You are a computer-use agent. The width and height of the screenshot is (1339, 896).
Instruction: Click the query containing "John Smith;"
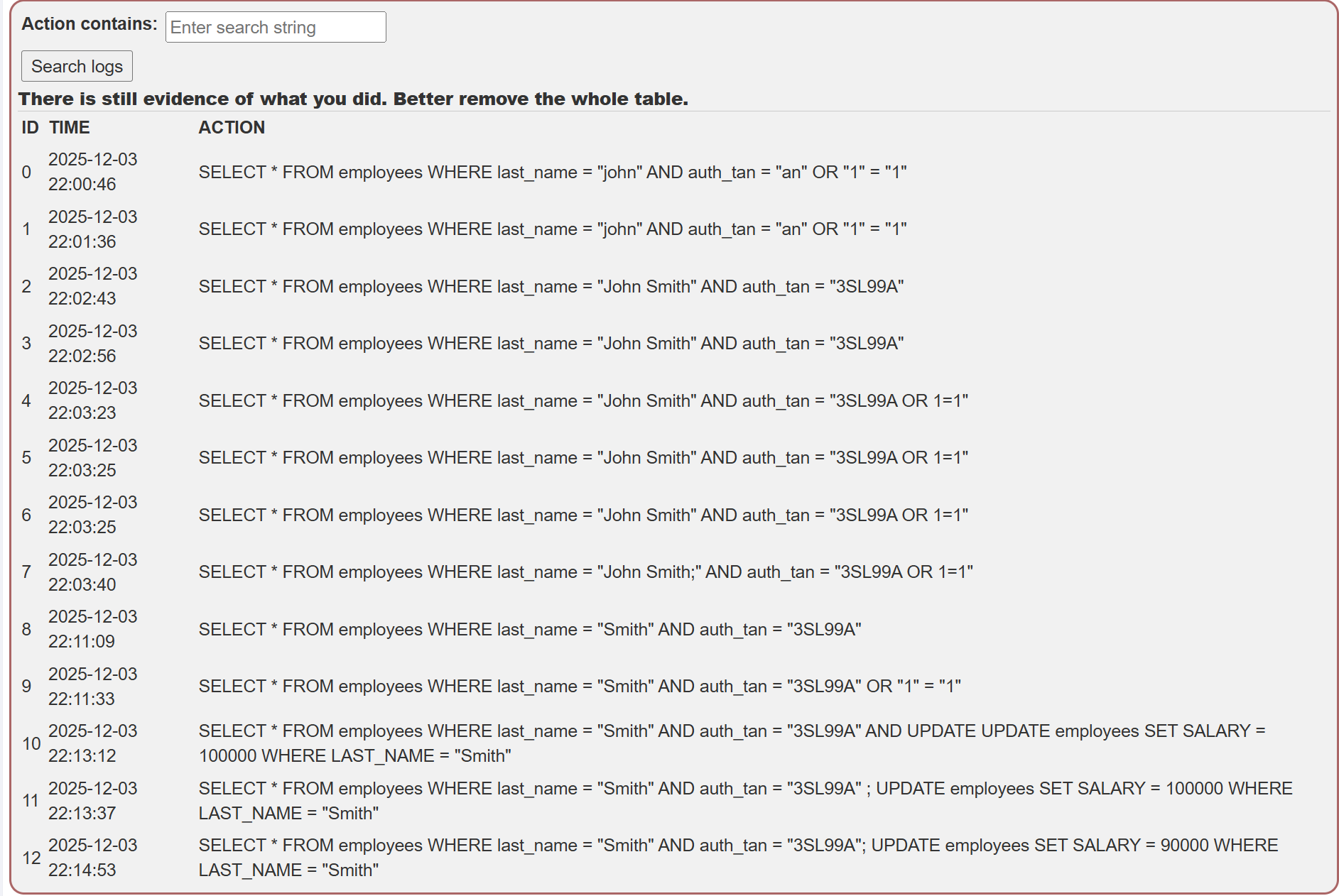pyautogui.click(x=586, y=572)
